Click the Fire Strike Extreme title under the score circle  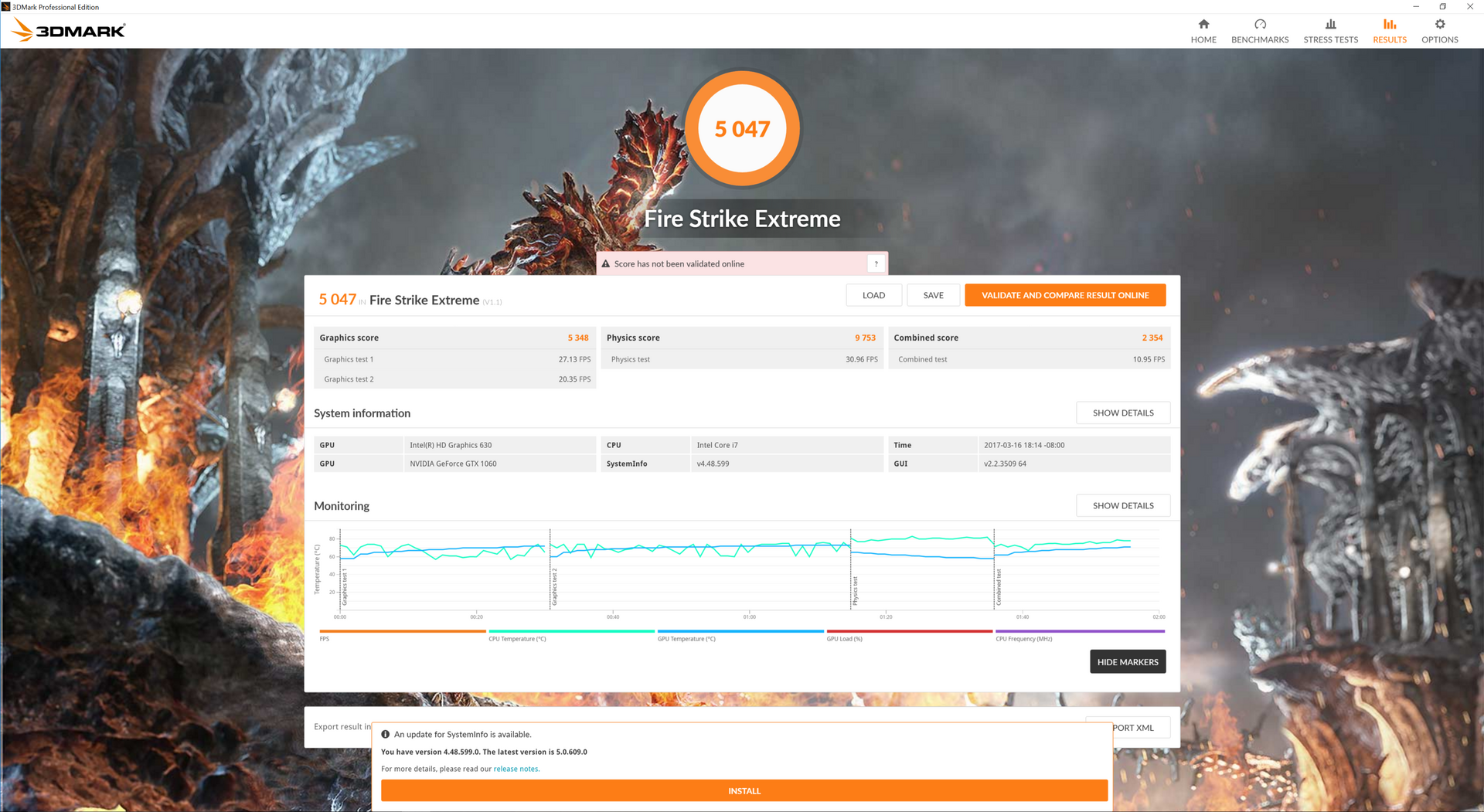pos(742,219)
